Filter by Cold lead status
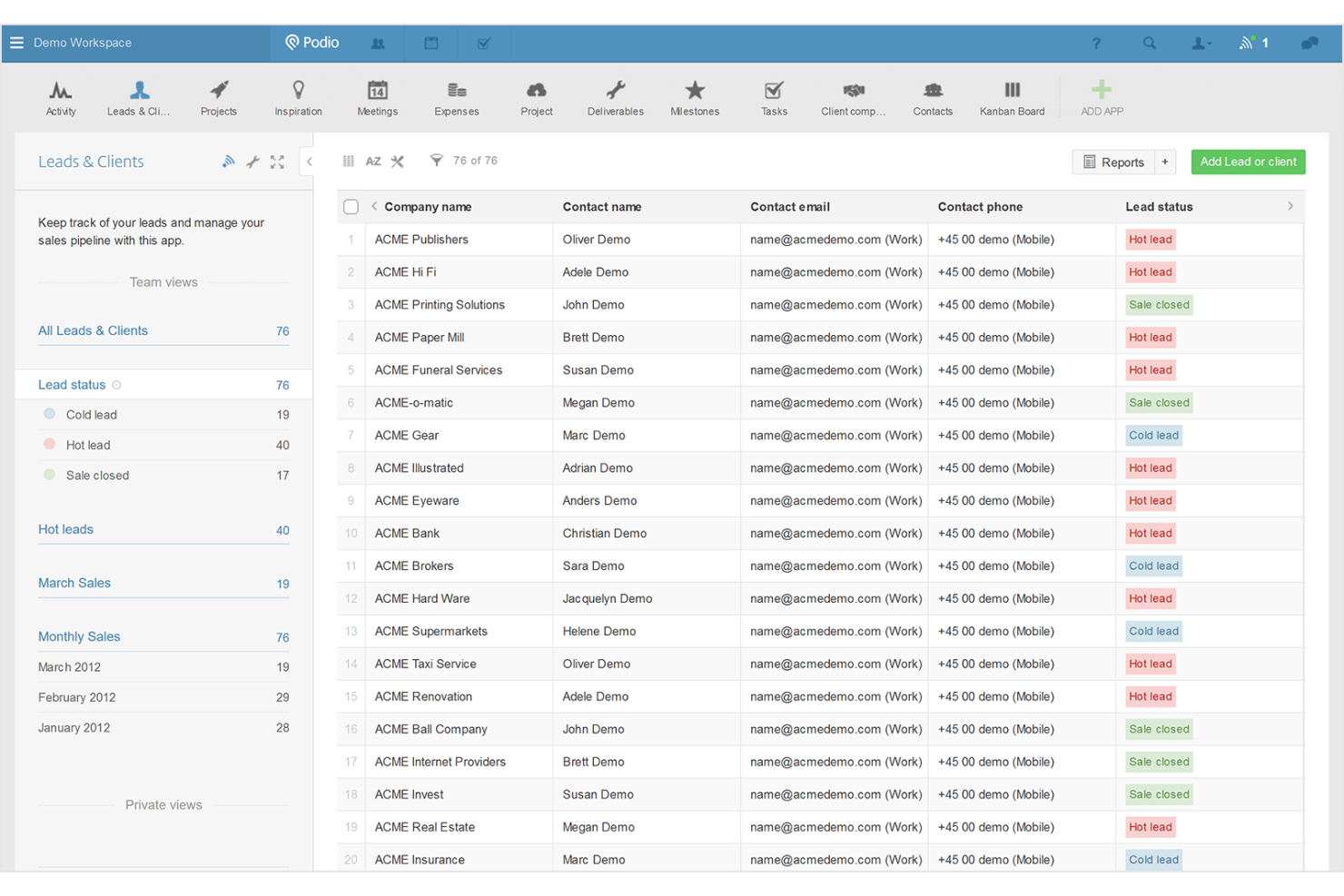This screenshot has width=1344, height=896. point(164,415)
